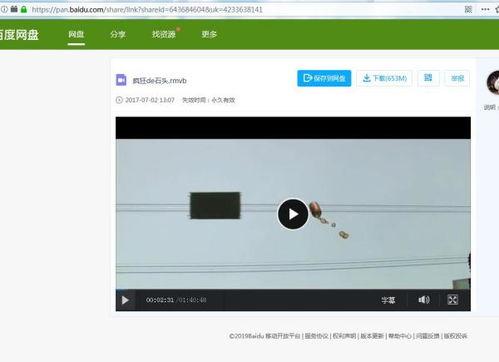Image resolution: width=499 pixels, height=362 pixels.
Task: Mute the video with the speaker icon
Action: (424, 300)
